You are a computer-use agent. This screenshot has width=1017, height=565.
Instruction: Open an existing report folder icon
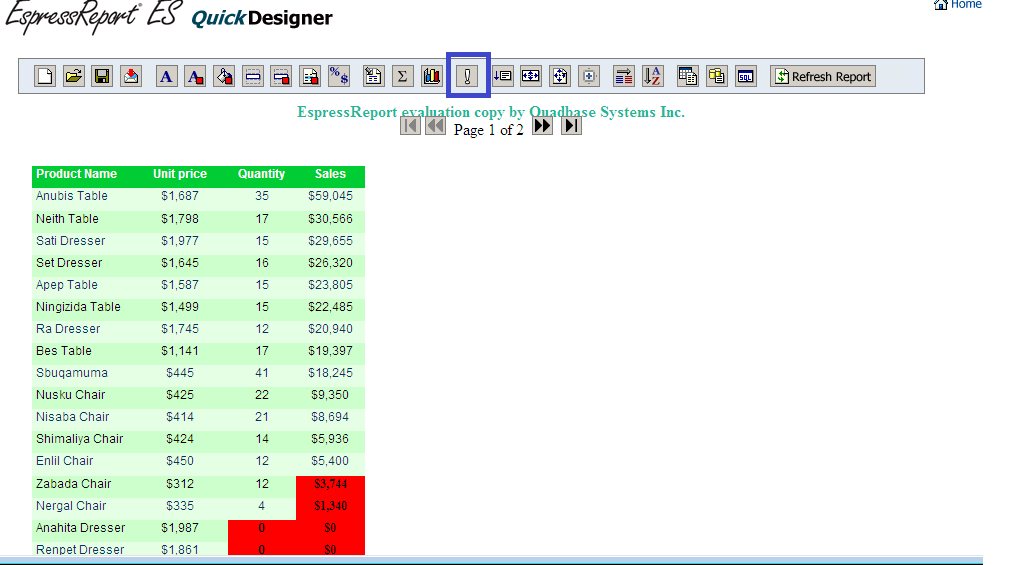click(x=73, y=77)
